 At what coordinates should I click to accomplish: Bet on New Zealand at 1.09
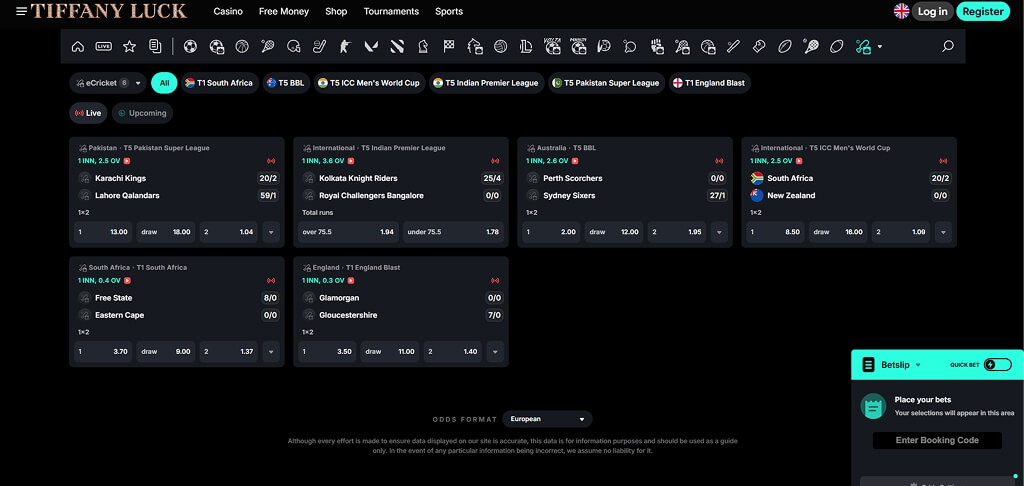[x=901, y=232]
